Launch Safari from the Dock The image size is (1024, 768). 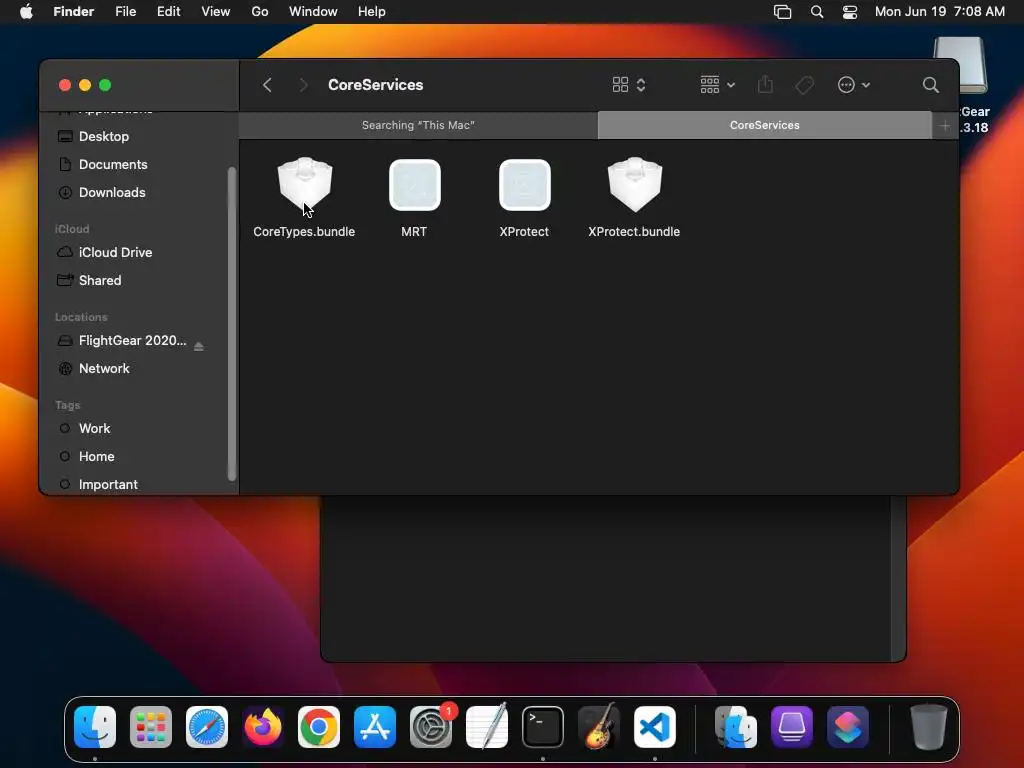(x=207, y=727)
